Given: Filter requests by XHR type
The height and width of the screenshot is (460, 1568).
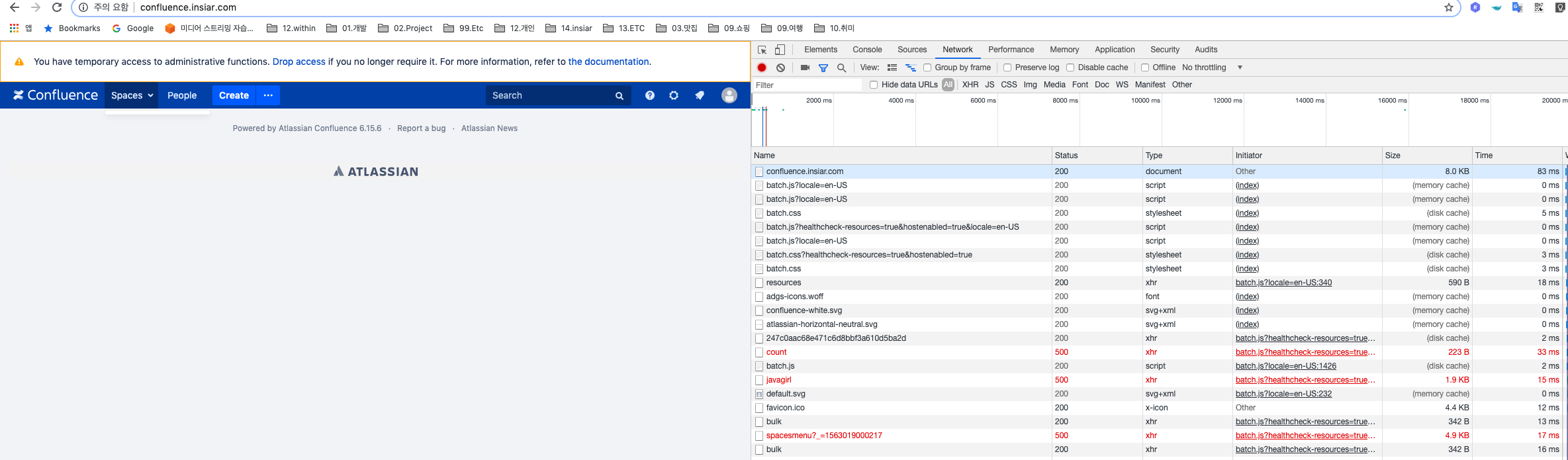Looking at the screenshot, I should coord(970,85).
